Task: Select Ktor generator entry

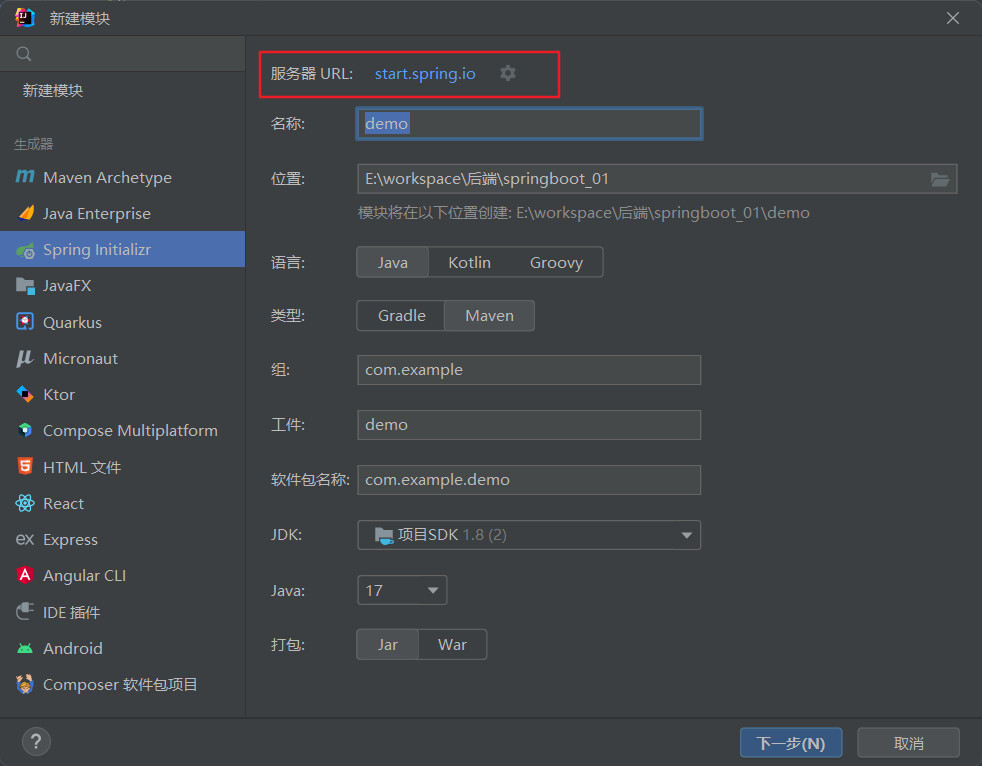Action: tap(123, 394)
